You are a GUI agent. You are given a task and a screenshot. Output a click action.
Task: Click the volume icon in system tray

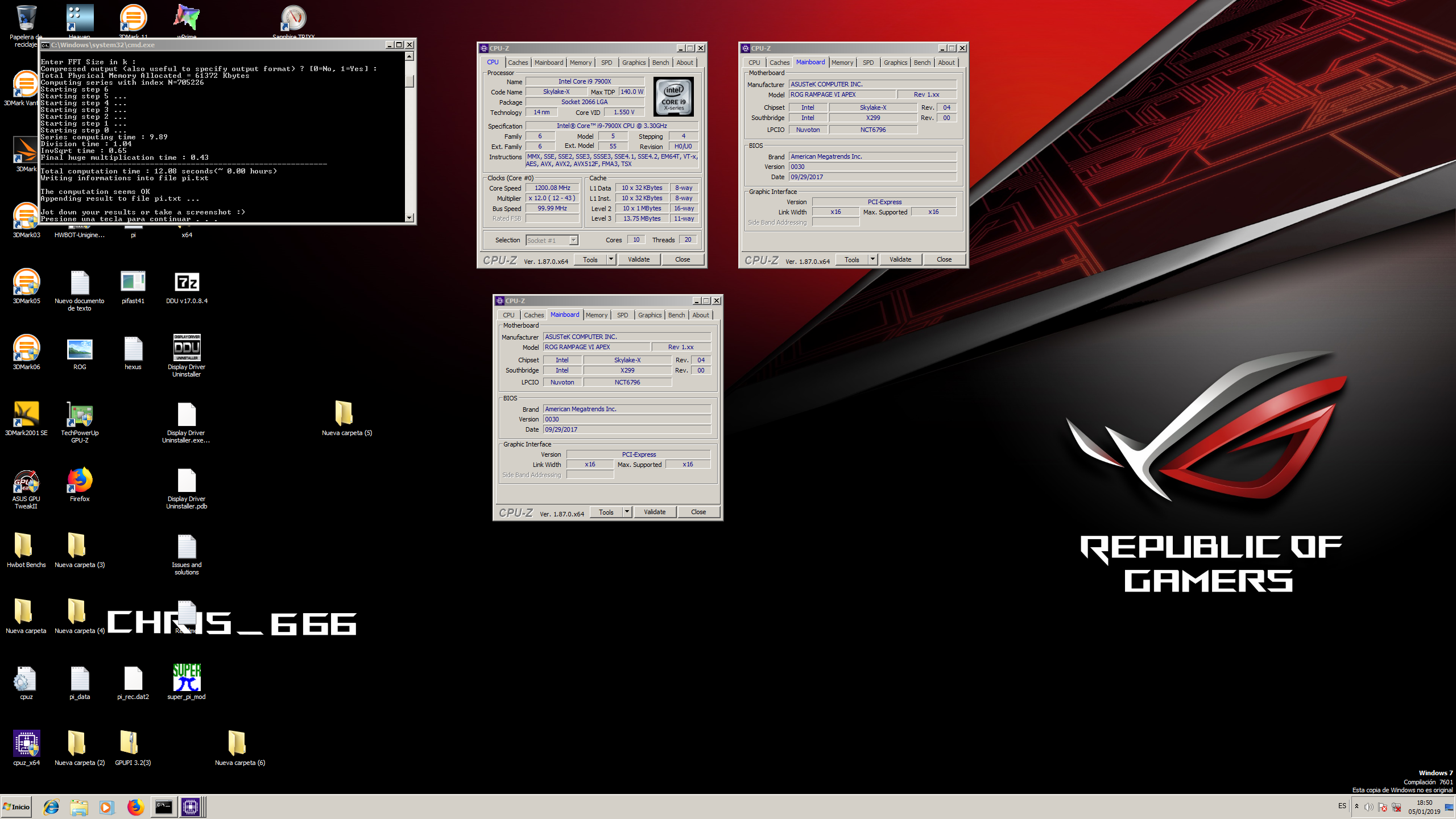click(1368, 807)
